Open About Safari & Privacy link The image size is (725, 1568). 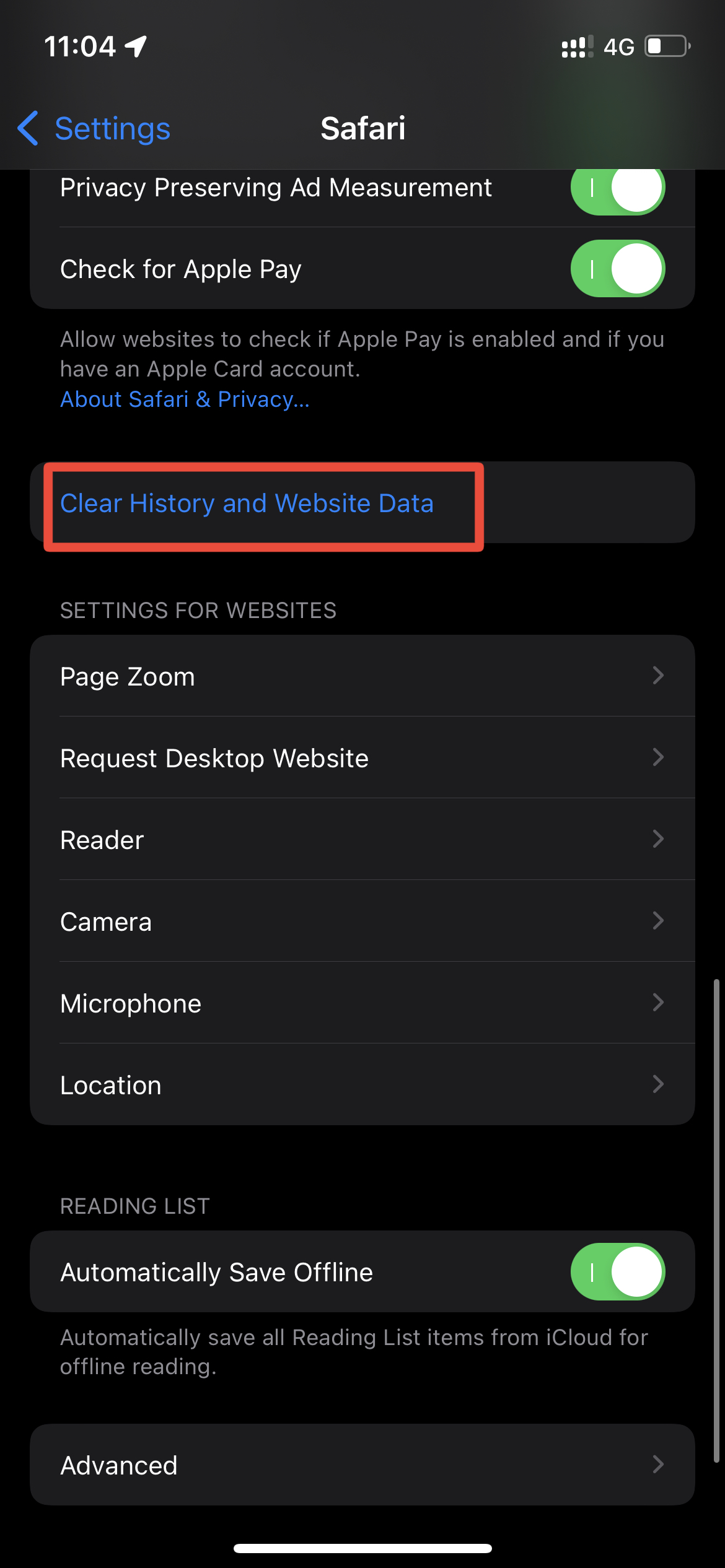pyautogui.click(x=185, y=399)
